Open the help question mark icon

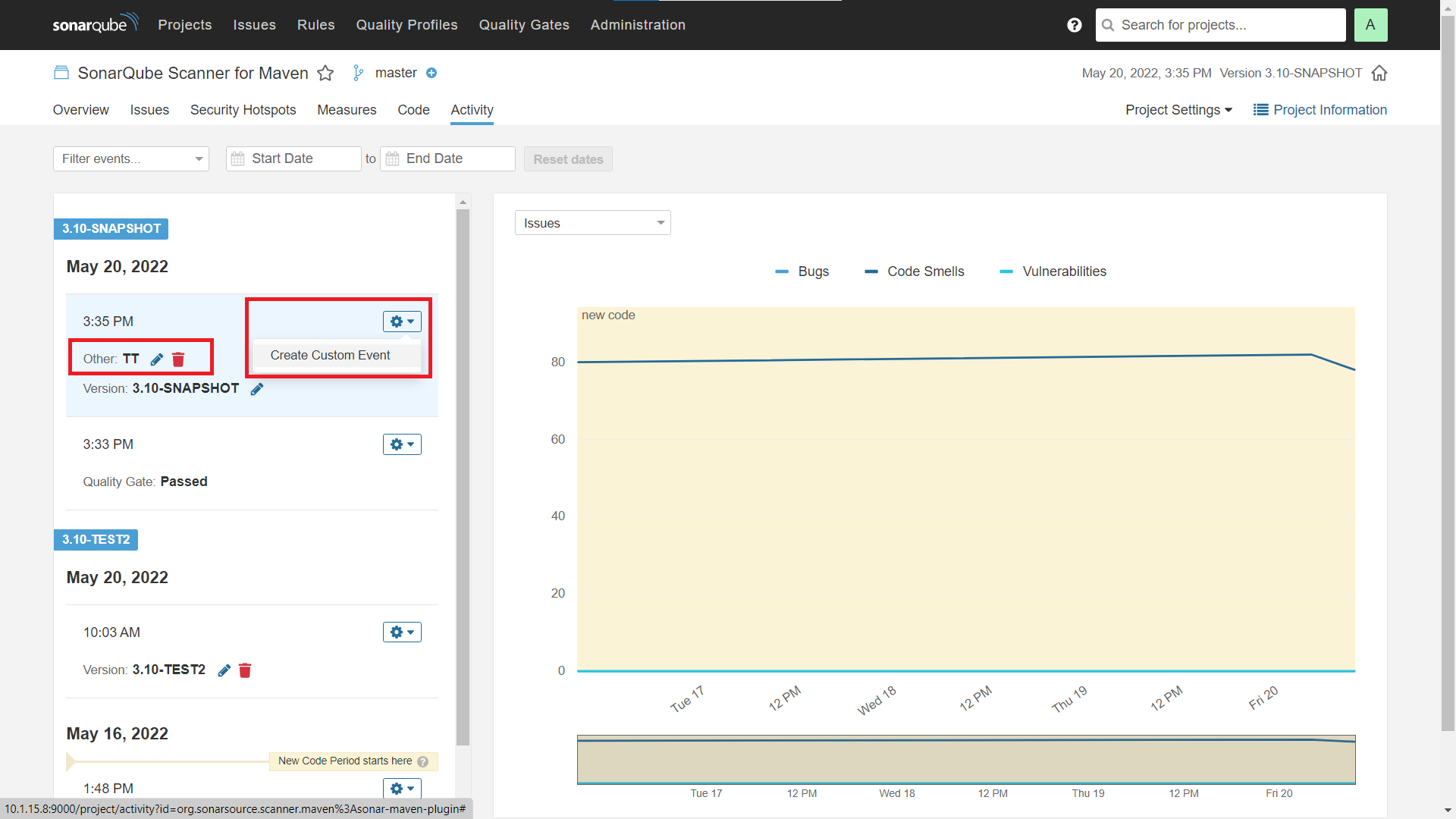click(1074, 25)
